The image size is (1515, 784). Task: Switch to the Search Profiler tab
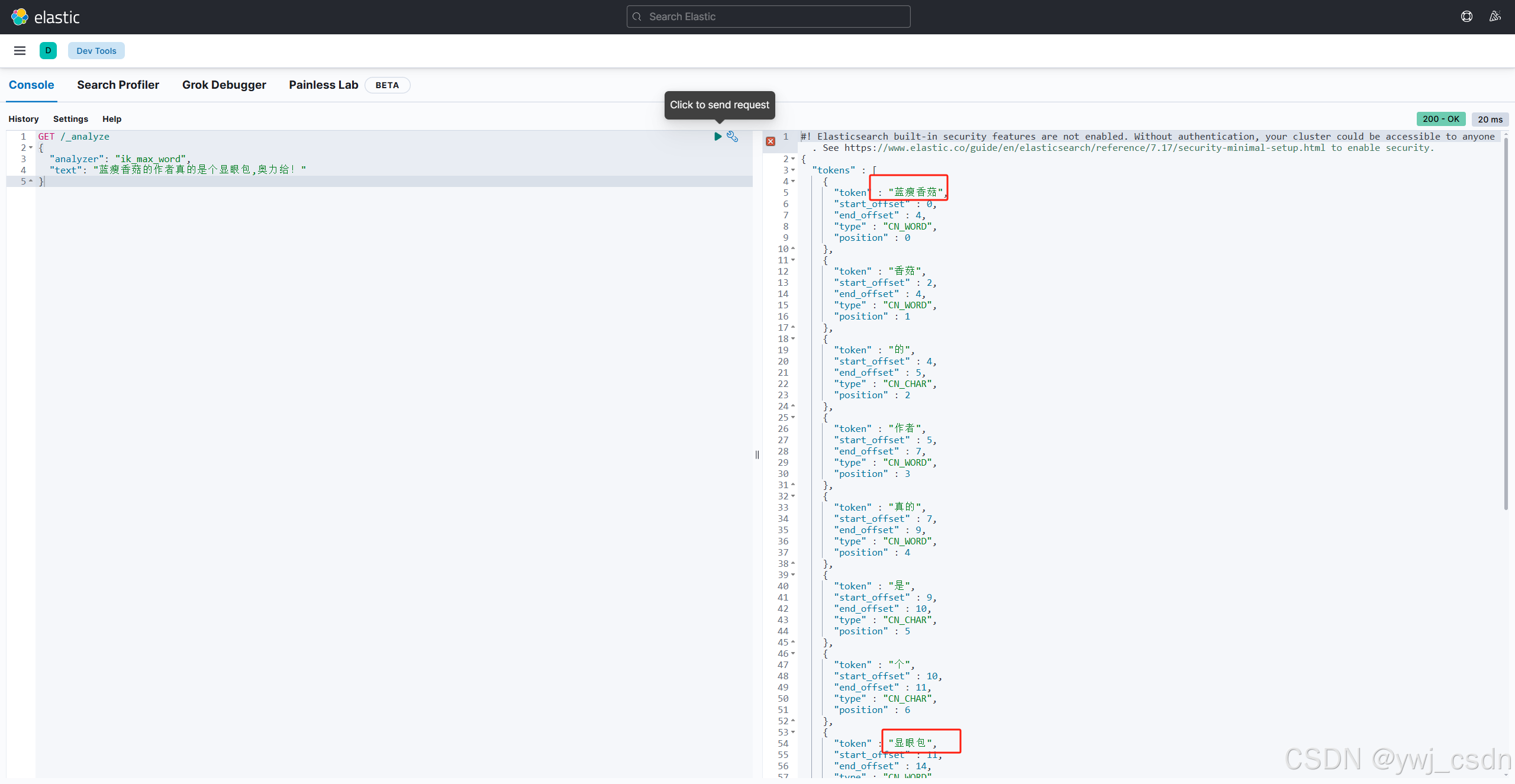tap(118, 85)
